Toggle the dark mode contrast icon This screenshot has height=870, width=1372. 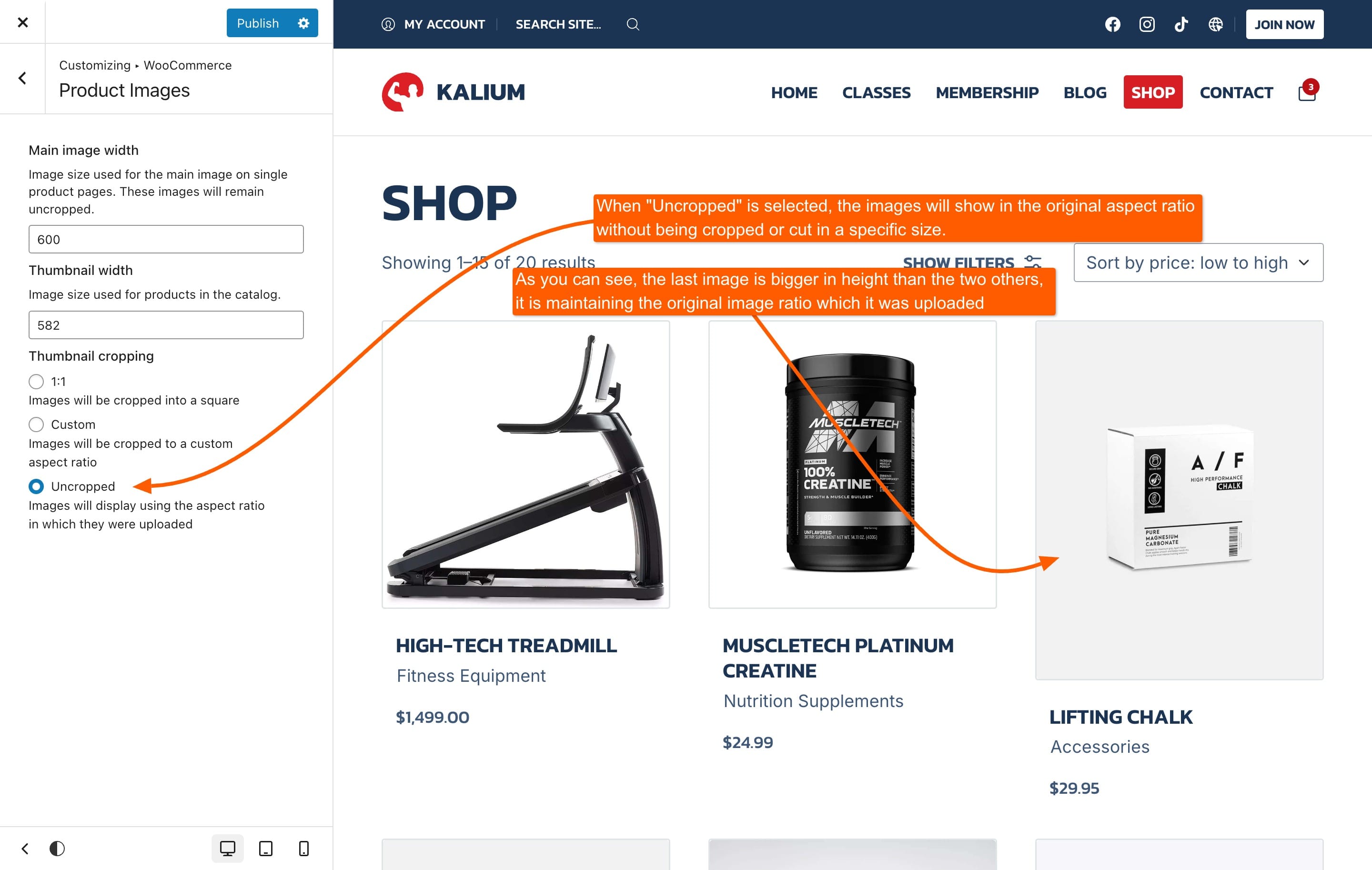pyautogui.click(x=57, y=849)
